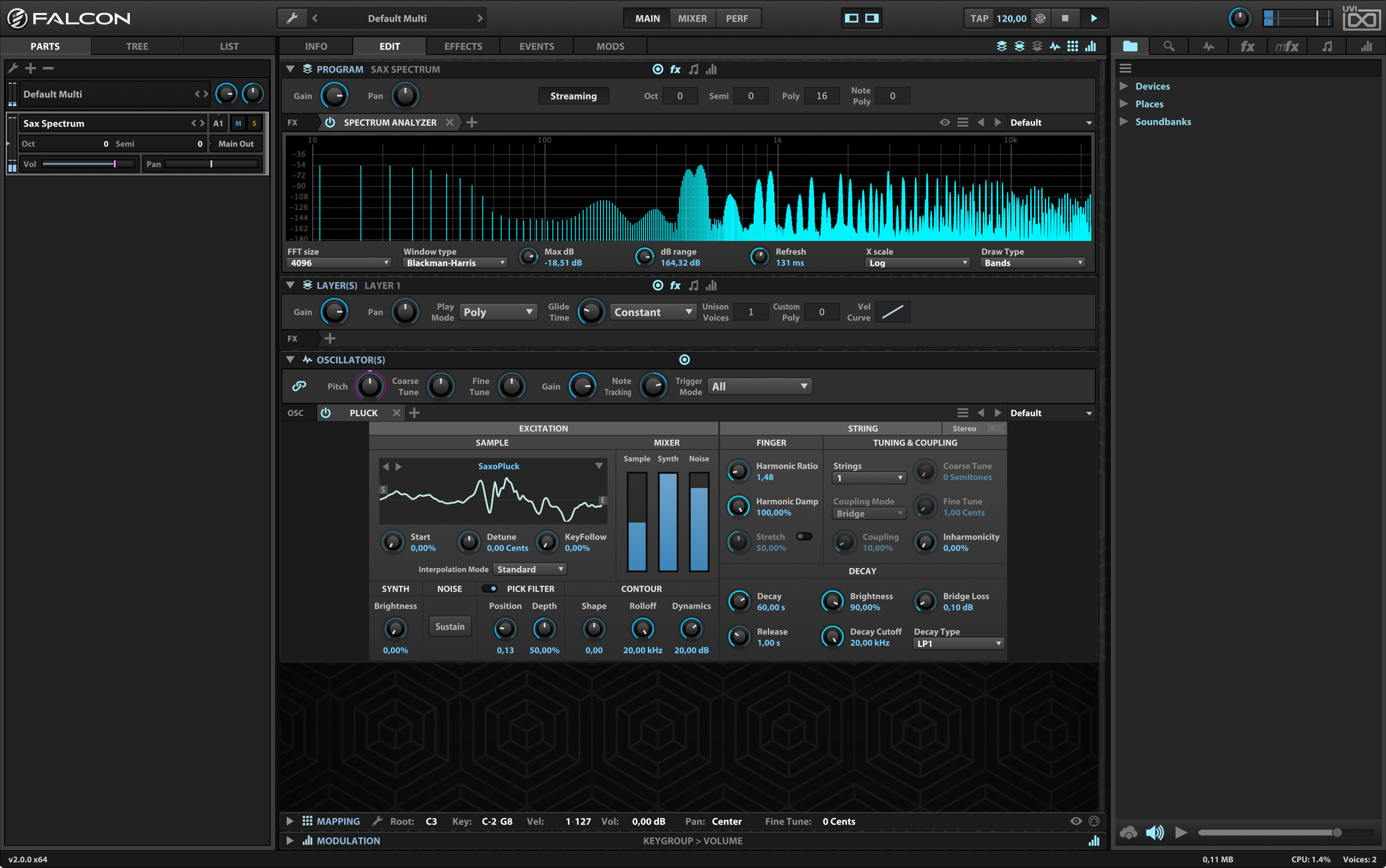Open the parts wrench tool icon
The width and height of the screenshot is (1386, 868).
point(13,68)
